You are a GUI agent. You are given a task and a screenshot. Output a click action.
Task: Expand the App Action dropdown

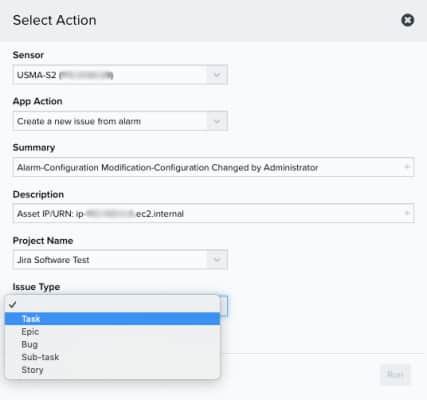point(120,121)
